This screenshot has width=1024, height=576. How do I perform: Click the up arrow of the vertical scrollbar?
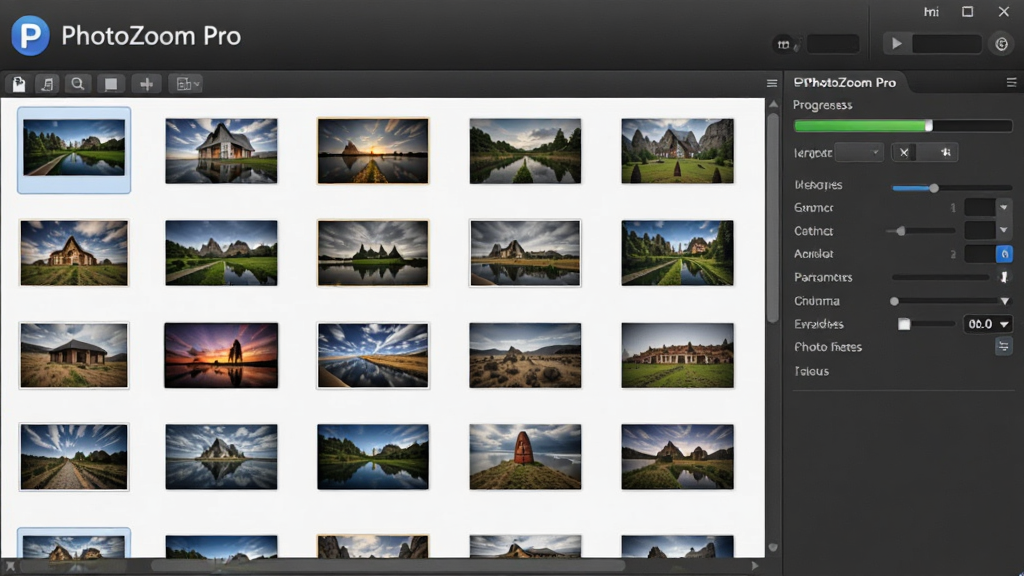click(x=773, y=104)
